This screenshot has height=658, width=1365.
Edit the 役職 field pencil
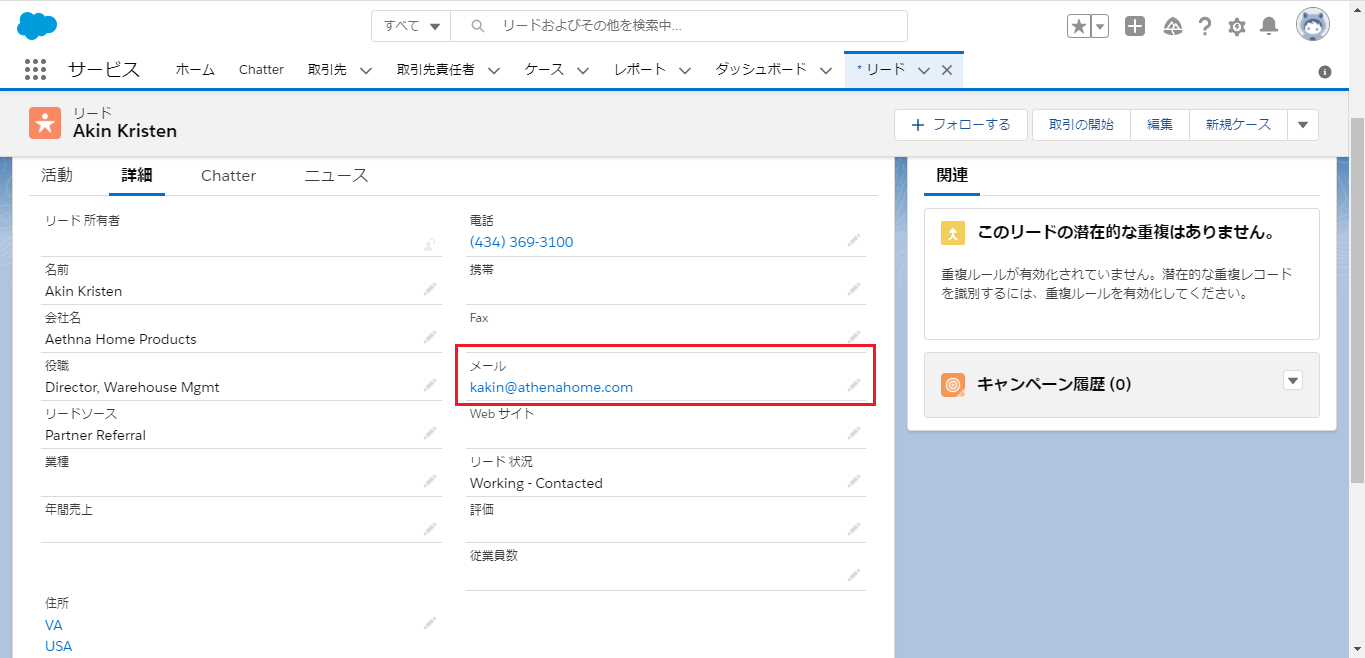tap(429, 386)
